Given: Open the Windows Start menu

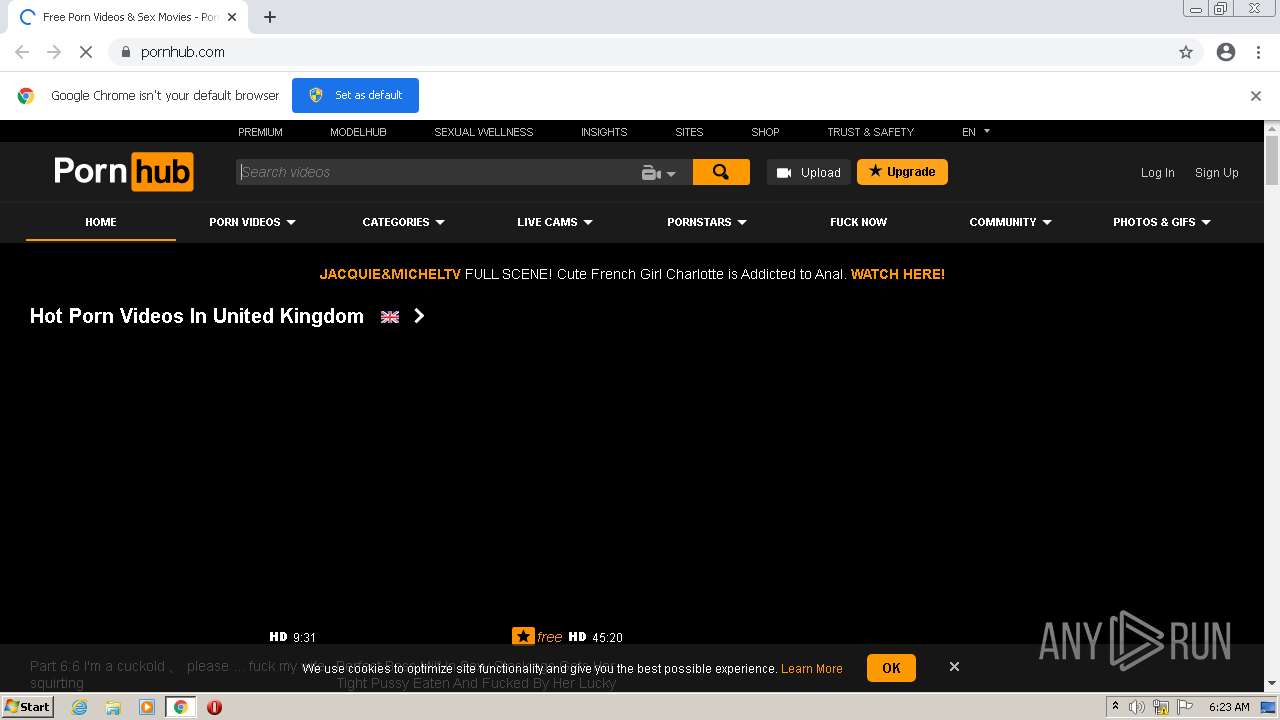Looking at the screenshot, I should (28, 706).
